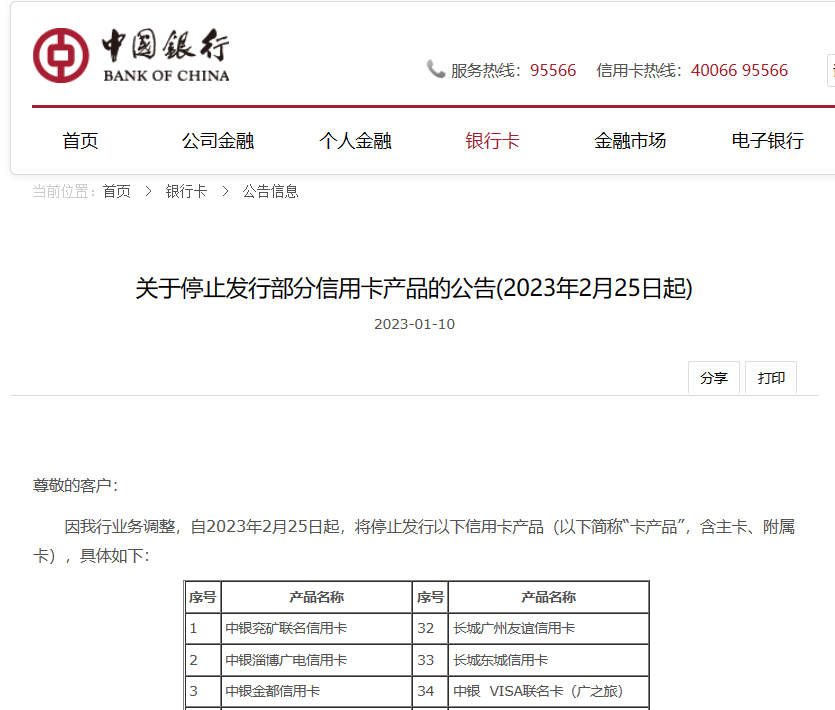
Task: Click the right 产品名称 column header
Action: 549,597
